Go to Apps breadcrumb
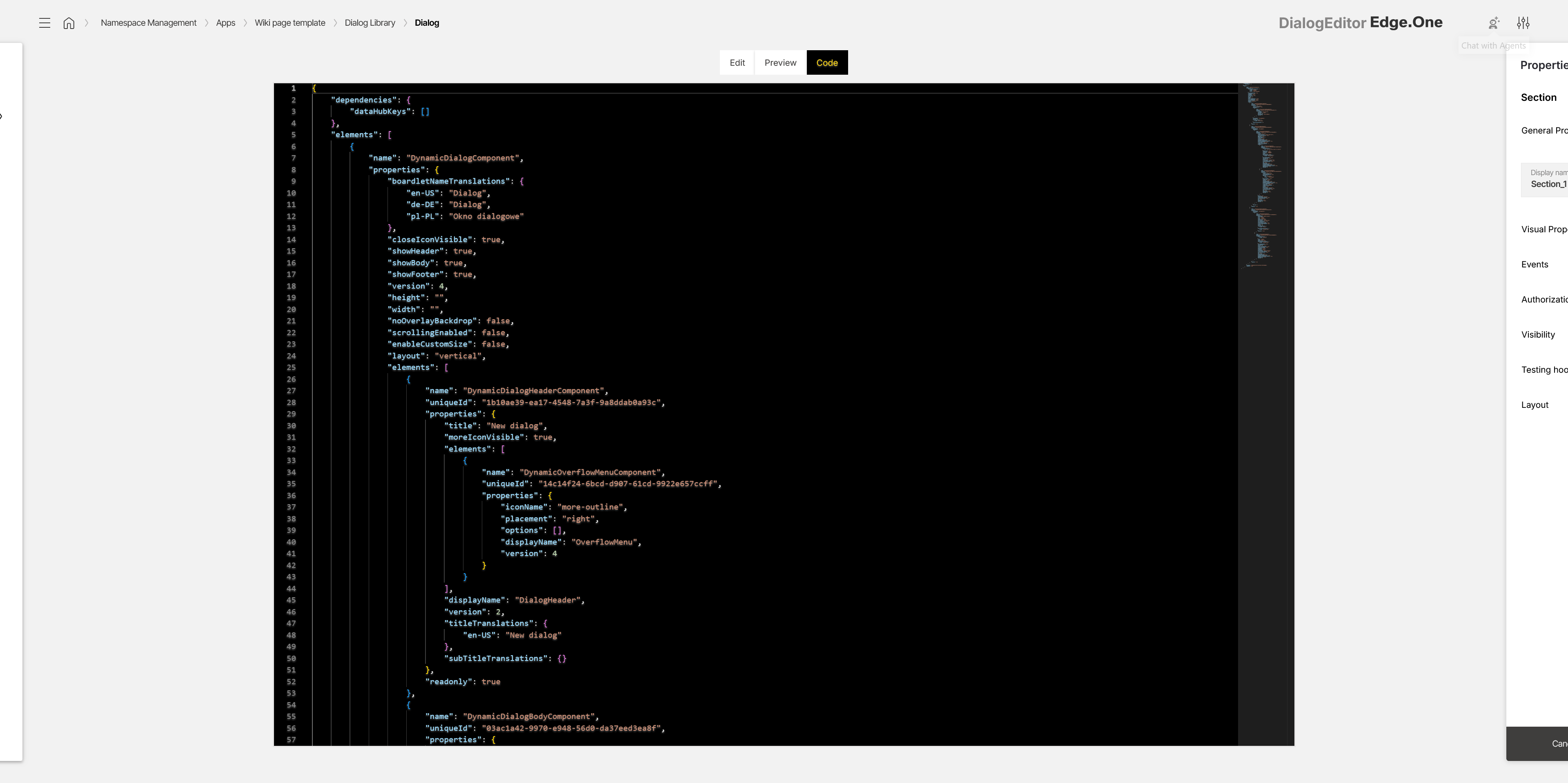 [x=226, y=23]
